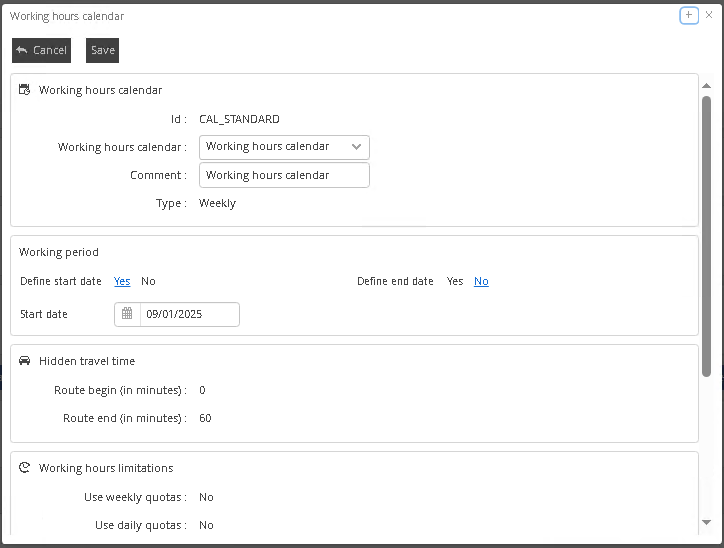Image resolution: width=724 pixels, height=548 pixels.
Task: Choose No for Define end date
Action: (481, 281)
